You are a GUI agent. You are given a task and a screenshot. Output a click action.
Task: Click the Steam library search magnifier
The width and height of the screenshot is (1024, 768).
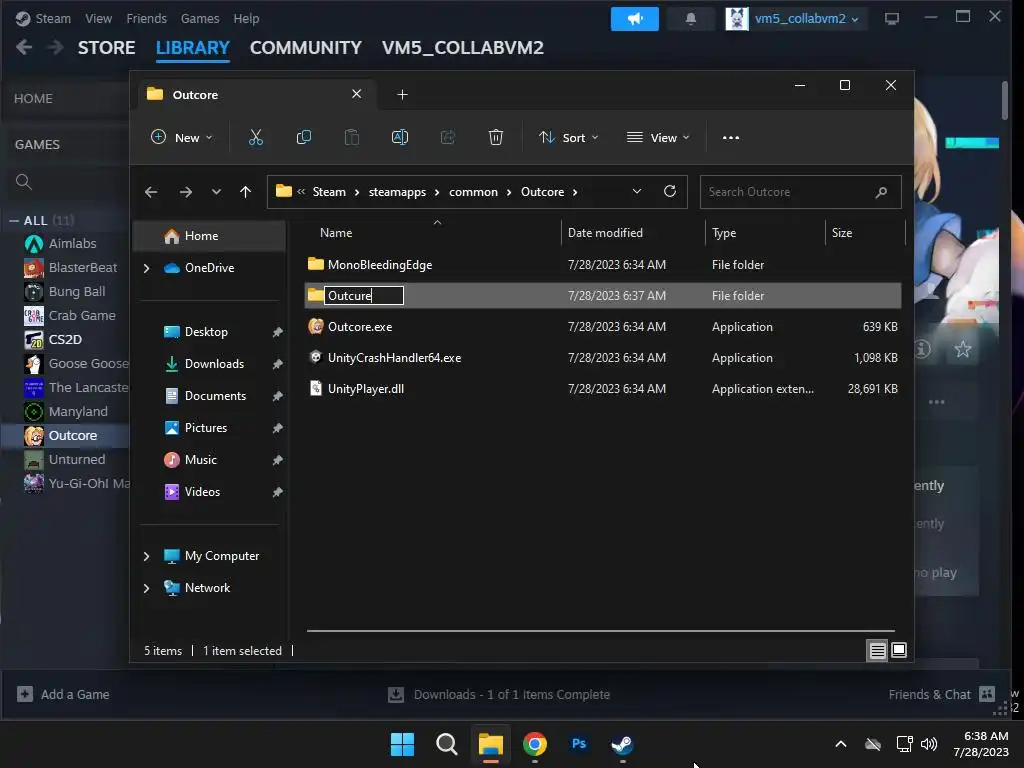[24, 182]
